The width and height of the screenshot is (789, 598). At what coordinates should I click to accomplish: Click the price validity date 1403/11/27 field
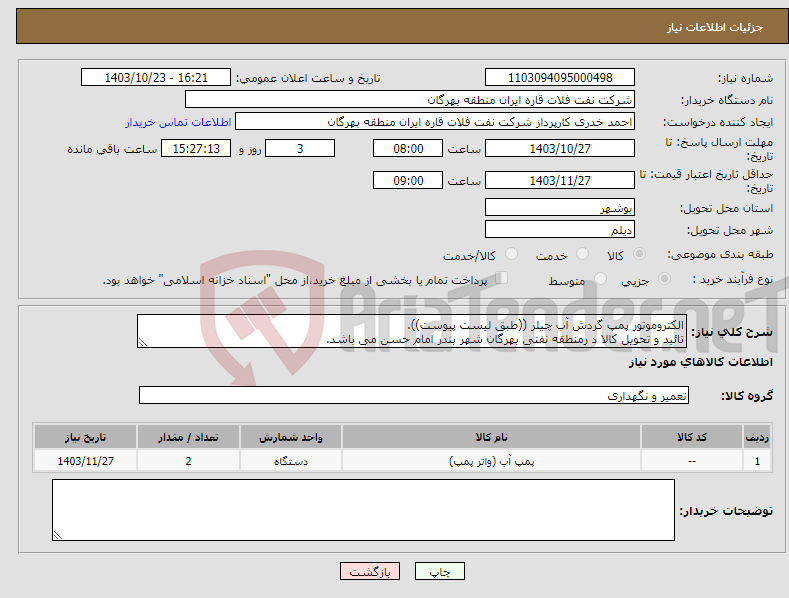(560, 180)
